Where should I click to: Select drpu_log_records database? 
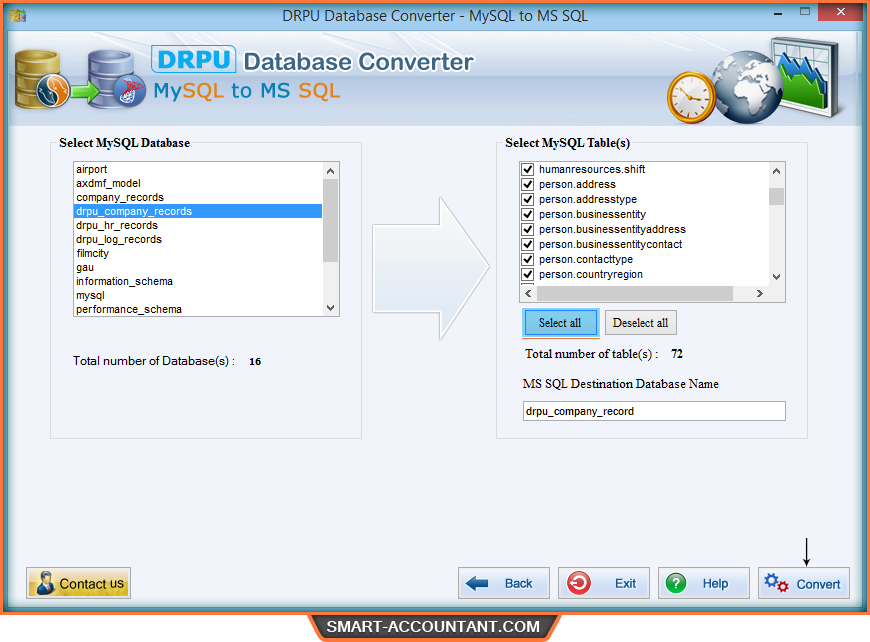(198, 239)
